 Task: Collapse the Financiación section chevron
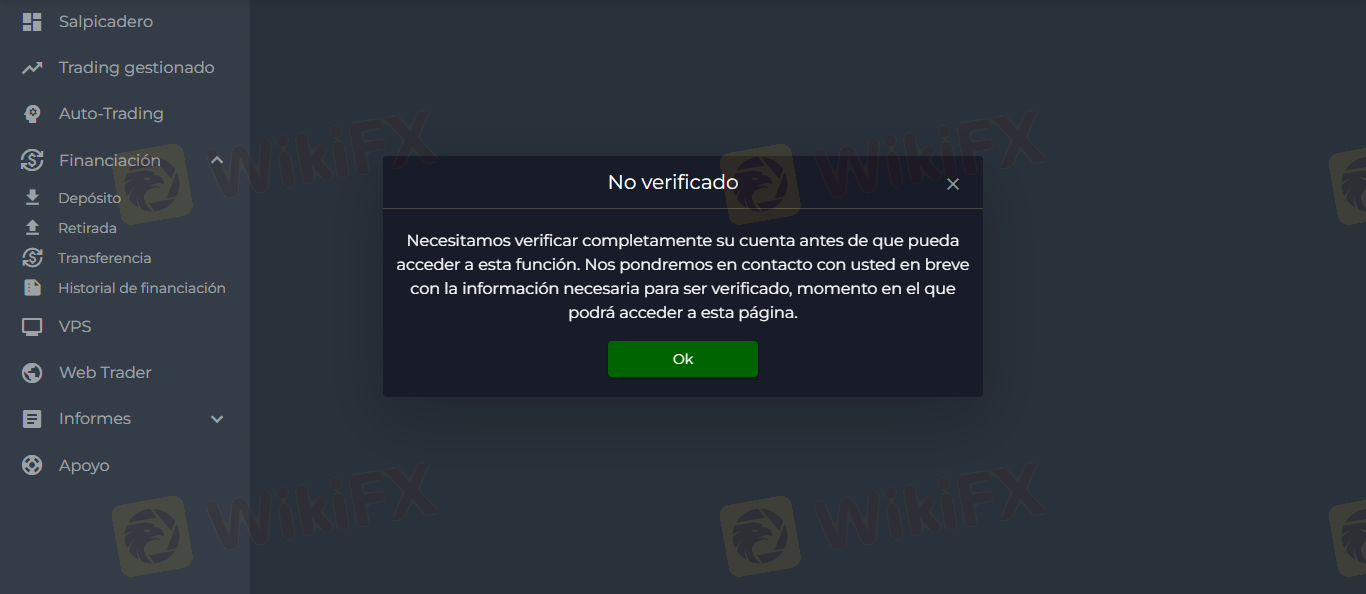tap(217, 160)
